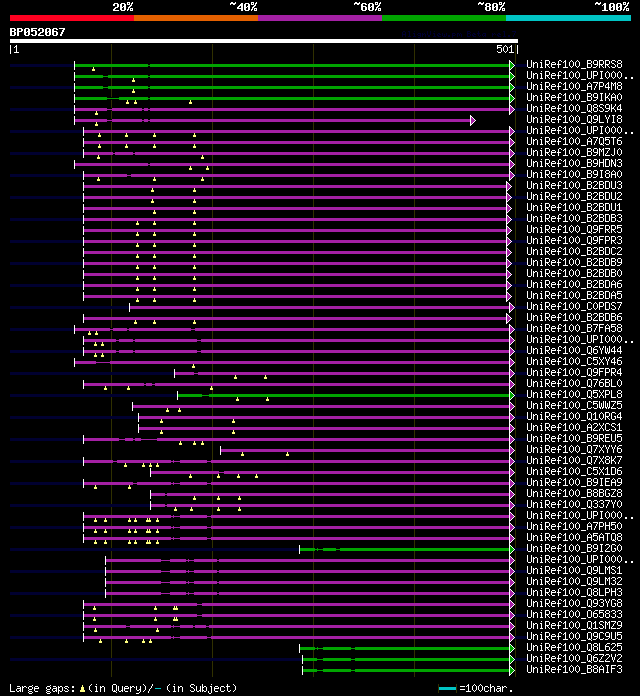Click the arrowhead of the UniRef100_C0PDS7 row

coord(512,308)
